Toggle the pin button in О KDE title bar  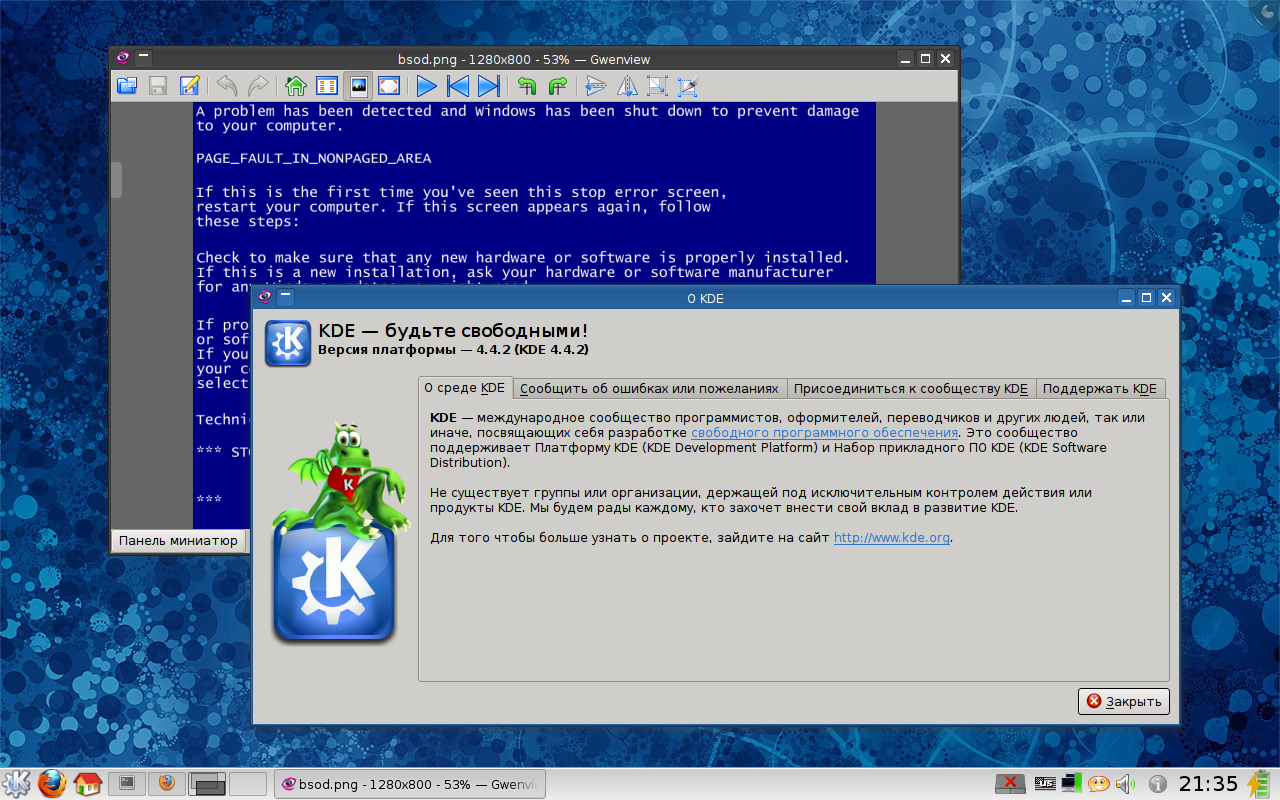tap(286, 297)
